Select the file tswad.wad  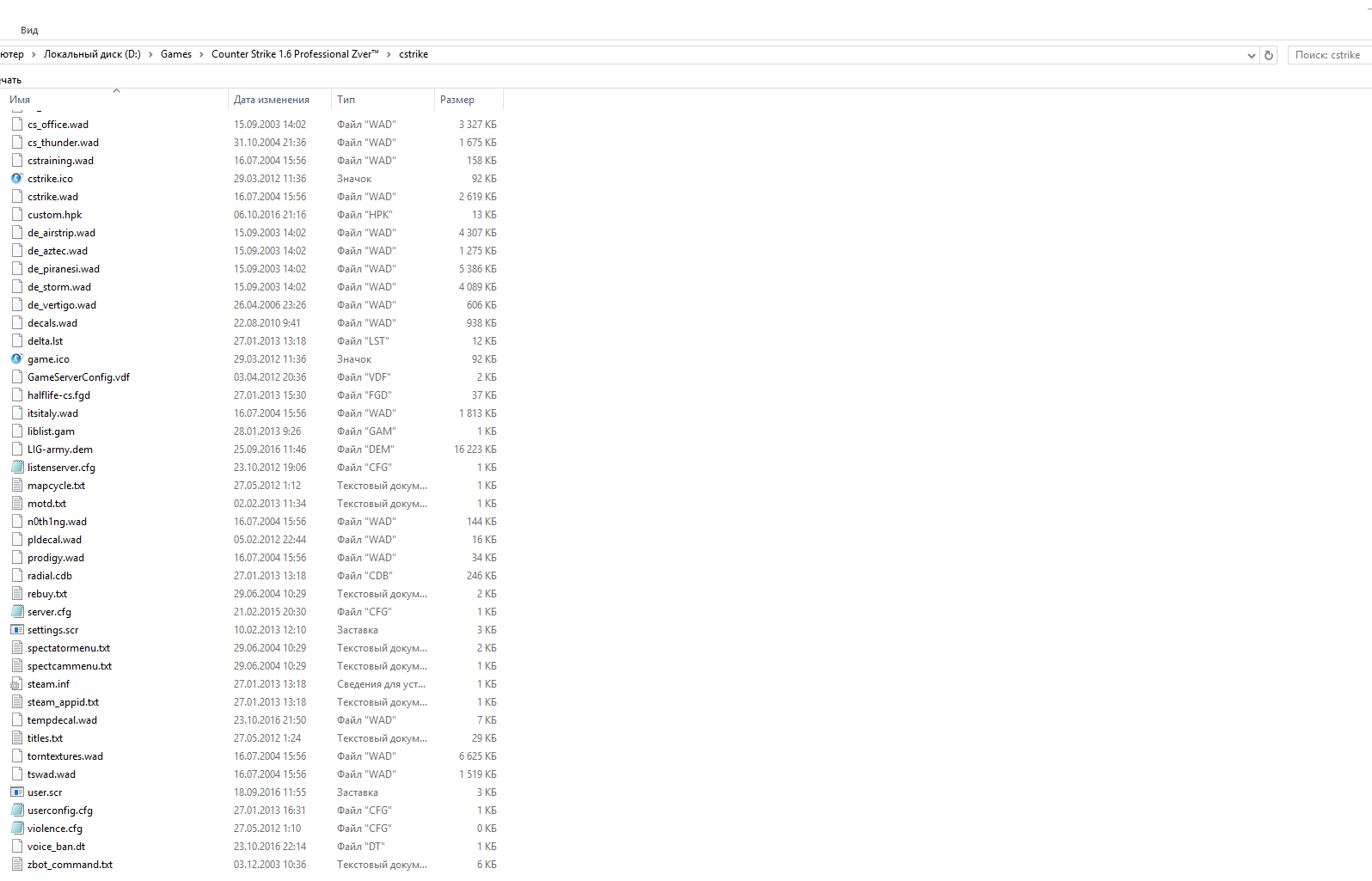[52, 774]
